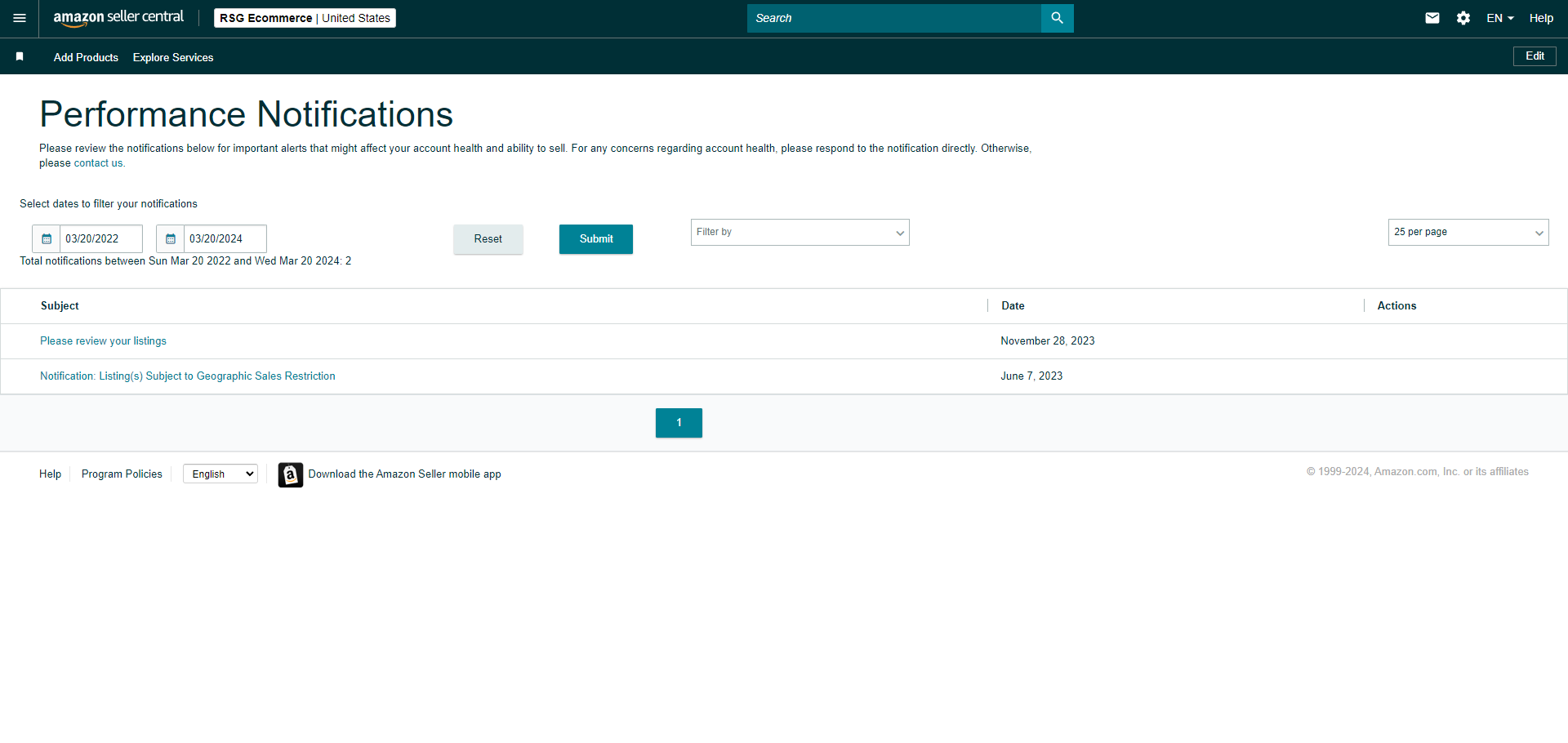Screen dimensions: 1568x743
Task: Open Download the Amazon Seller mobile app link
Action: (x=404, y=474)
